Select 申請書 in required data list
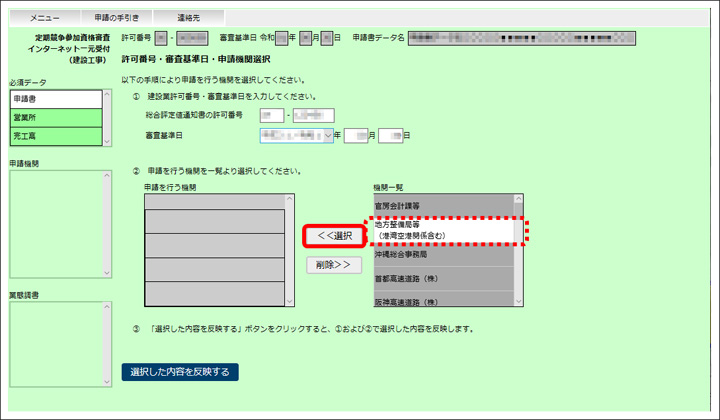 tap(56, 100)
